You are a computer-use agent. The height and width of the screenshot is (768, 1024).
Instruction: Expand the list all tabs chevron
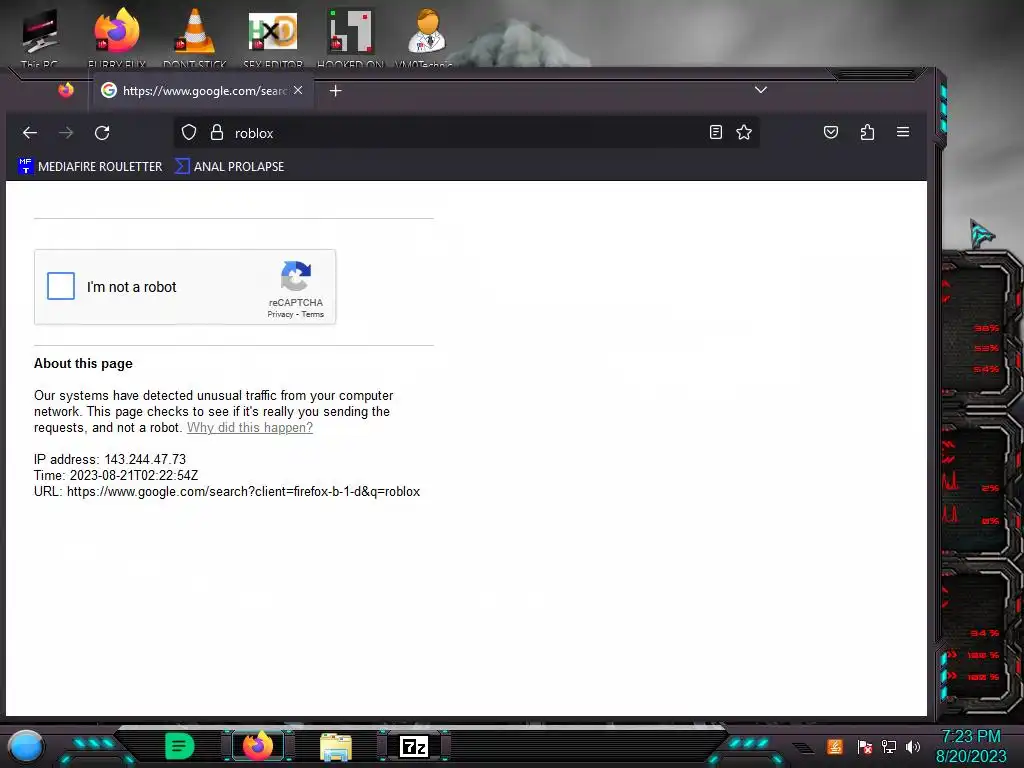(761, 89)
